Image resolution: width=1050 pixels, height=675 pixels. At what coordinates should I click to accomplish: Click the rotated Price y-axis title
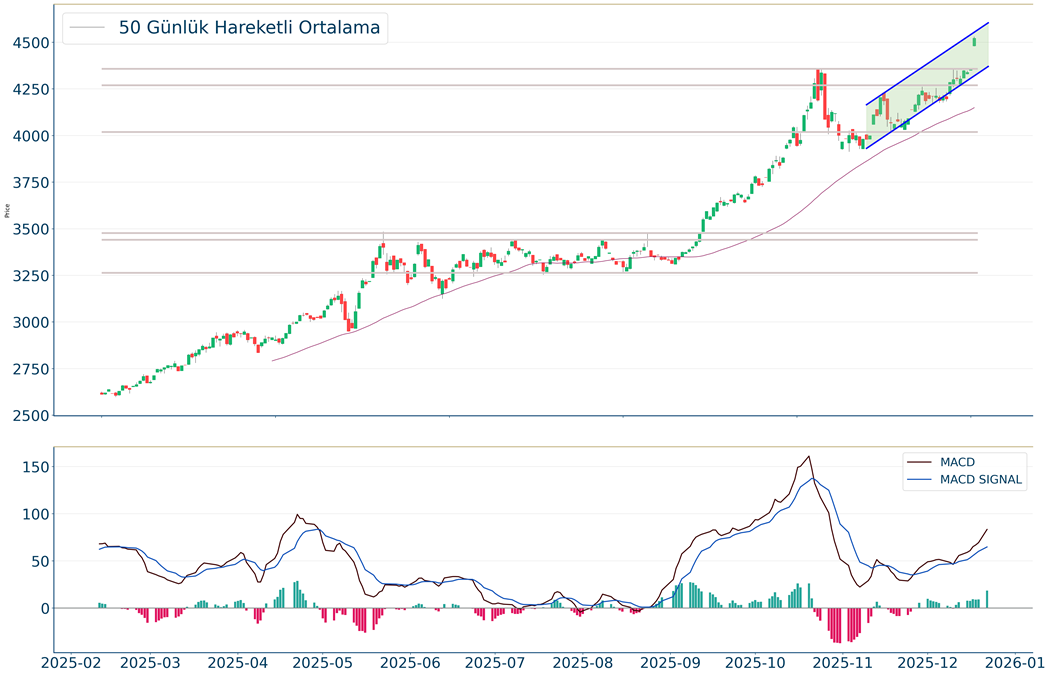click(8, 211)
